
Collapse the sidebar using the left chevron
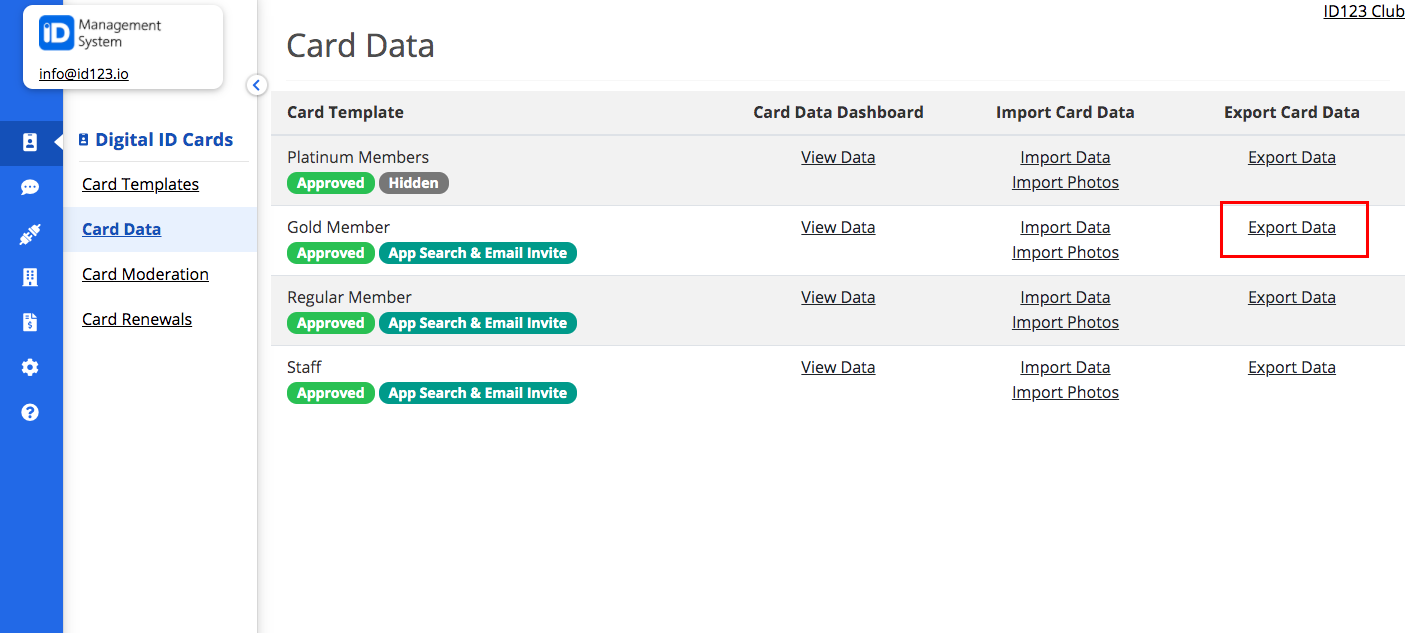coord(257,85)
